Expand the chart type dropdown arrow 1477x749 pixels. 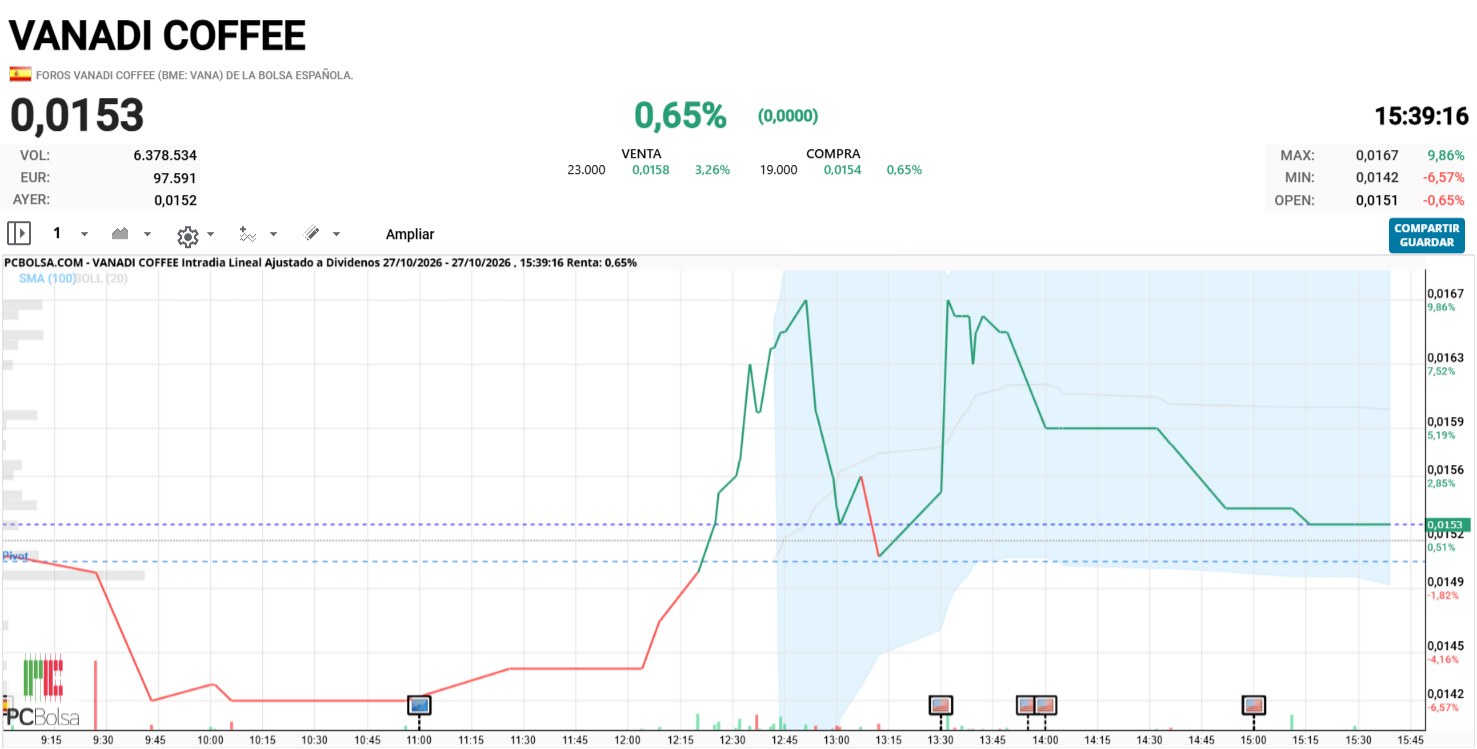pyautogui.click(x=147, y=234)
